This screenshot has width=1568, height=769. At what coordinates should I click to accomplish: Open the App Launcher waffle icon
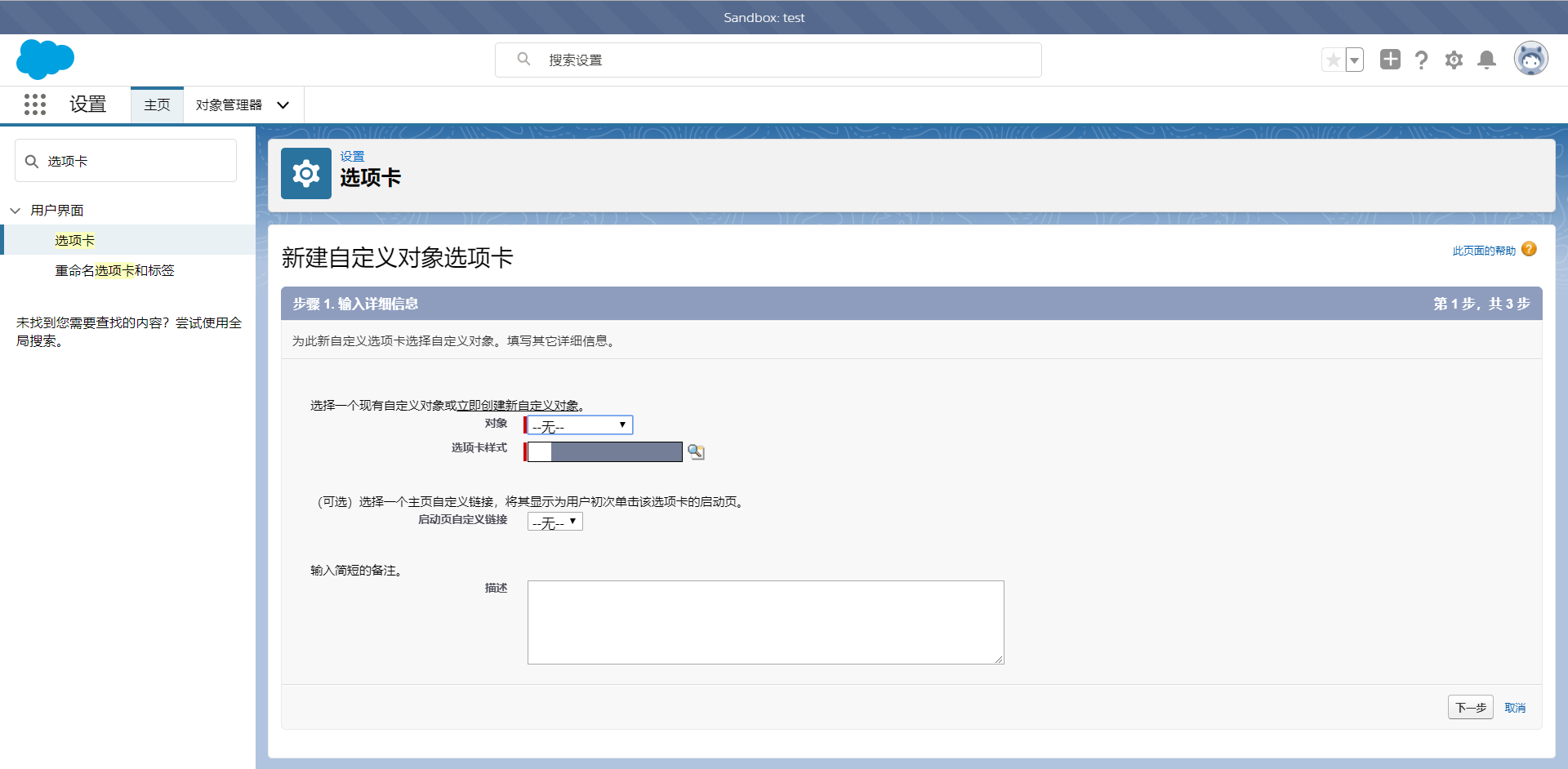point(34,104)
